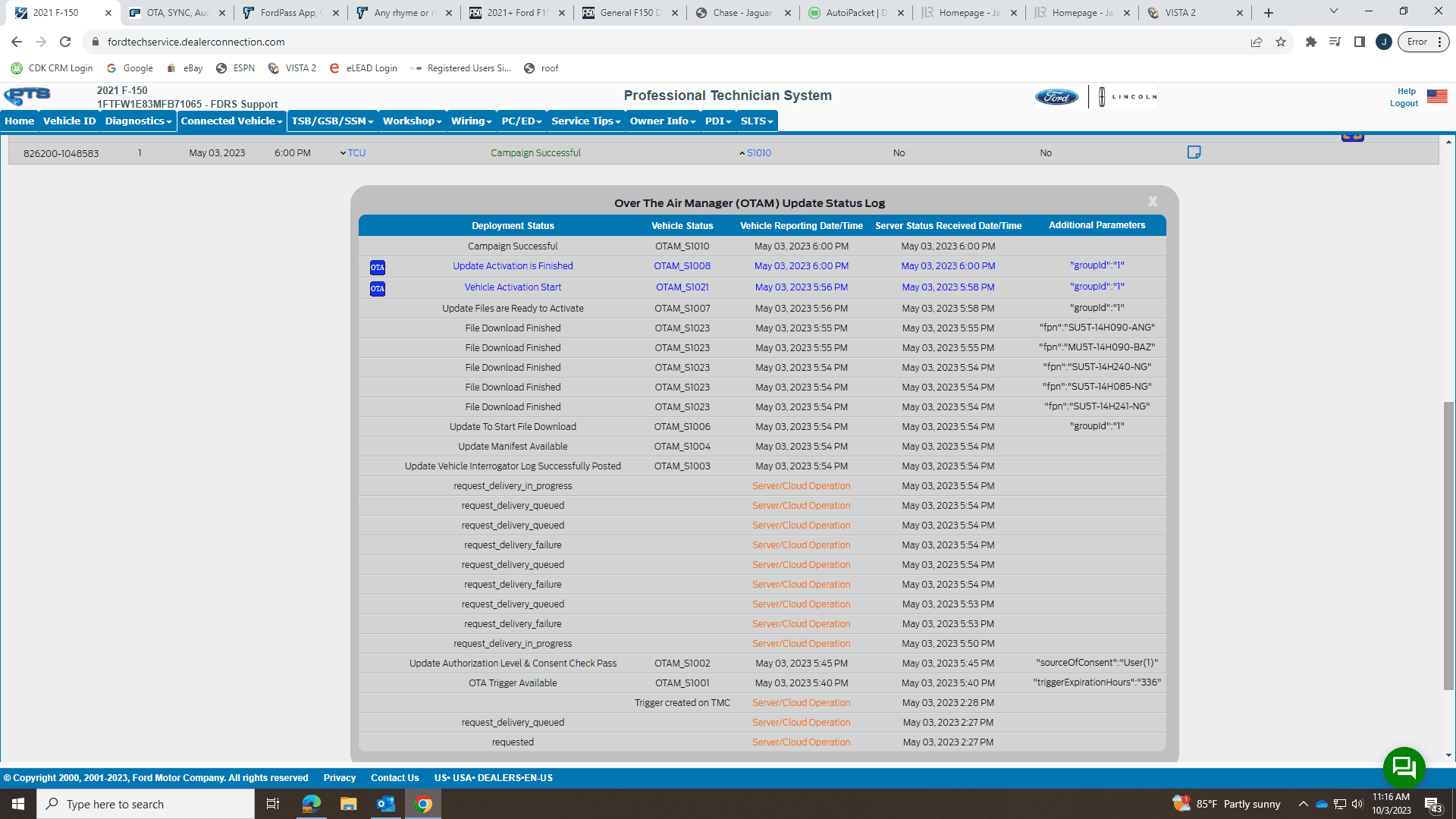Click the Logout link

click(1404, 104)
